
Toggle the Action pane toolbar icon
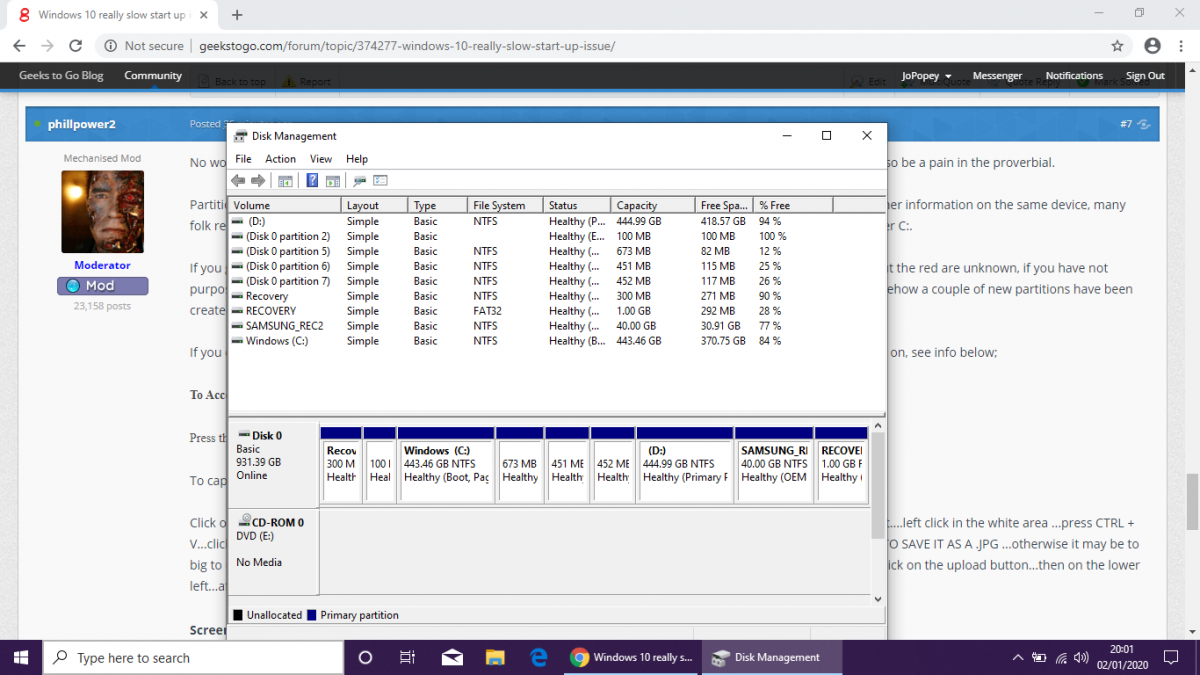pos(332,181)
